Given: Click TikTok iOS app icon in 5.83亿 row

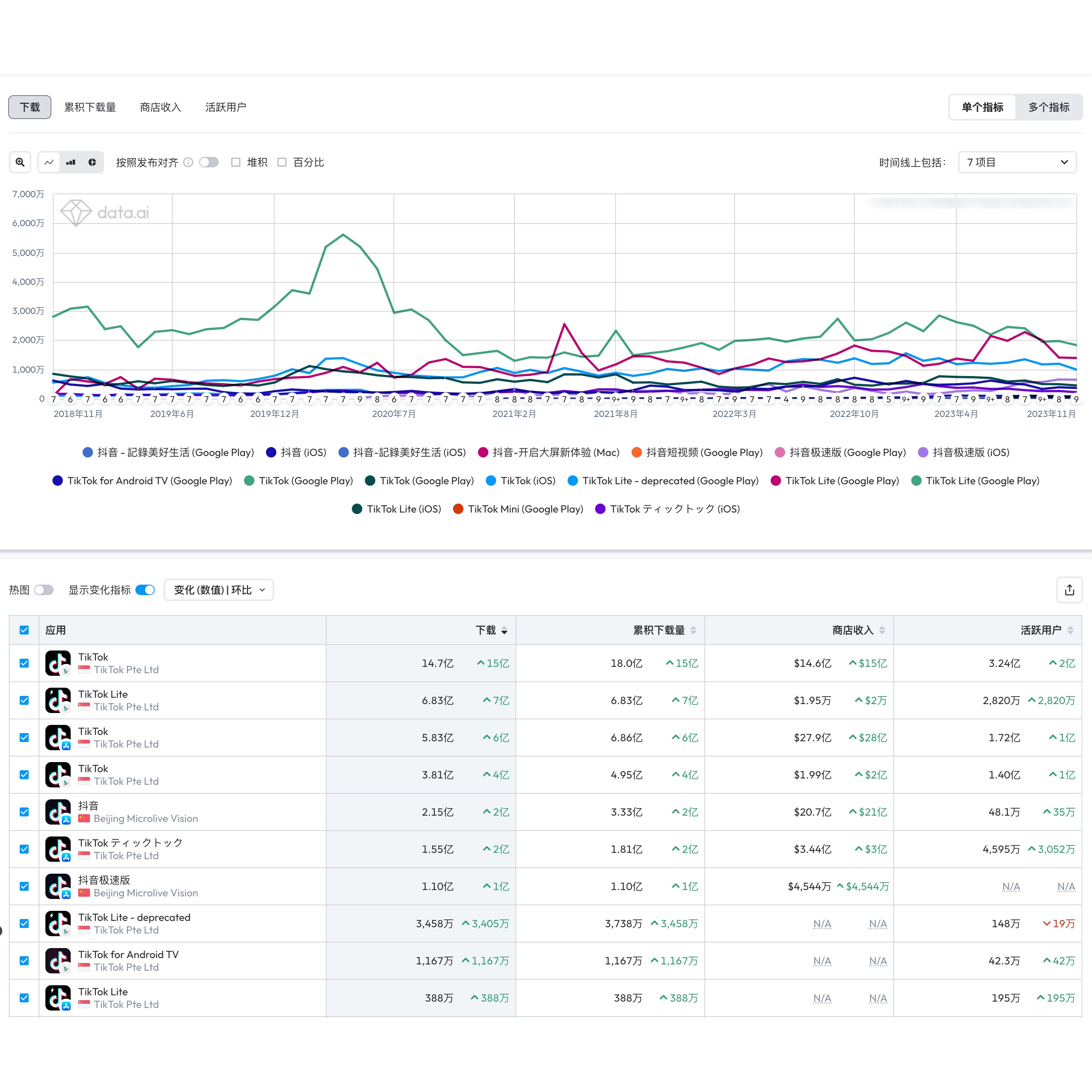Looking at the screenshot, I should 58,738.
